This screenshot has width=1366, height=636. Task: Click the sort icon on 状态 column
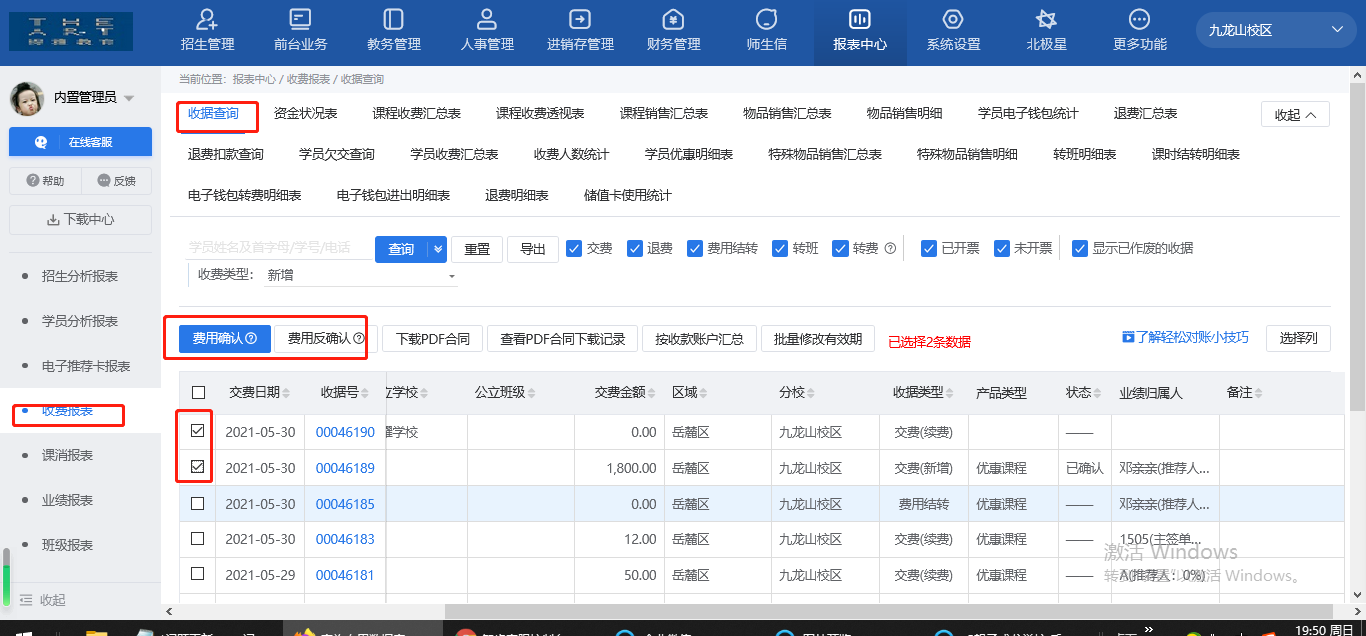pyautogui.click(x=1099, y=393)
